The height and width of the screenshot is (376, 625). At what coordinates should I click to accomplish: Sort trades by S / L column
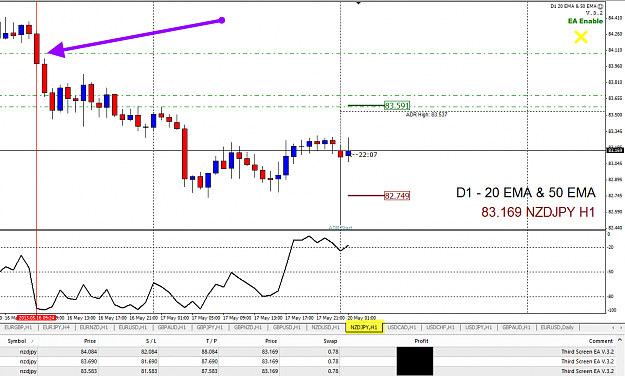point(151,341)
